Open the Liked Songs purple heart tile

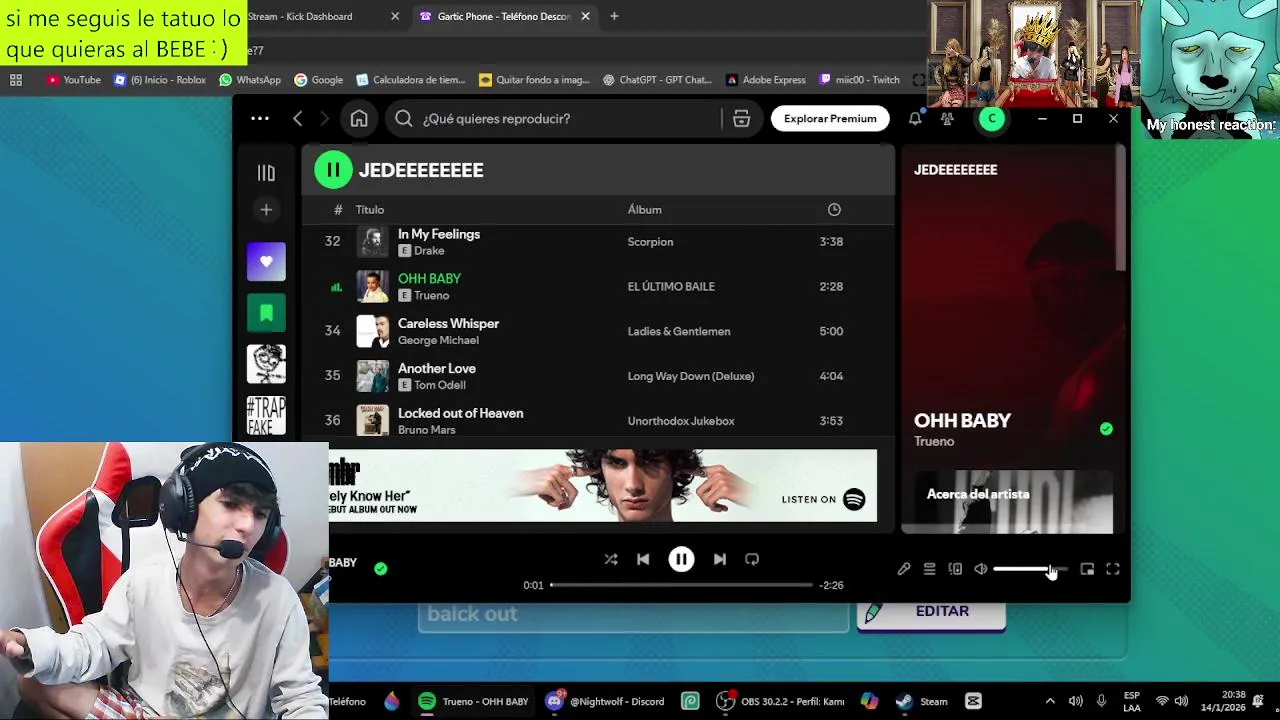point(266,261)
